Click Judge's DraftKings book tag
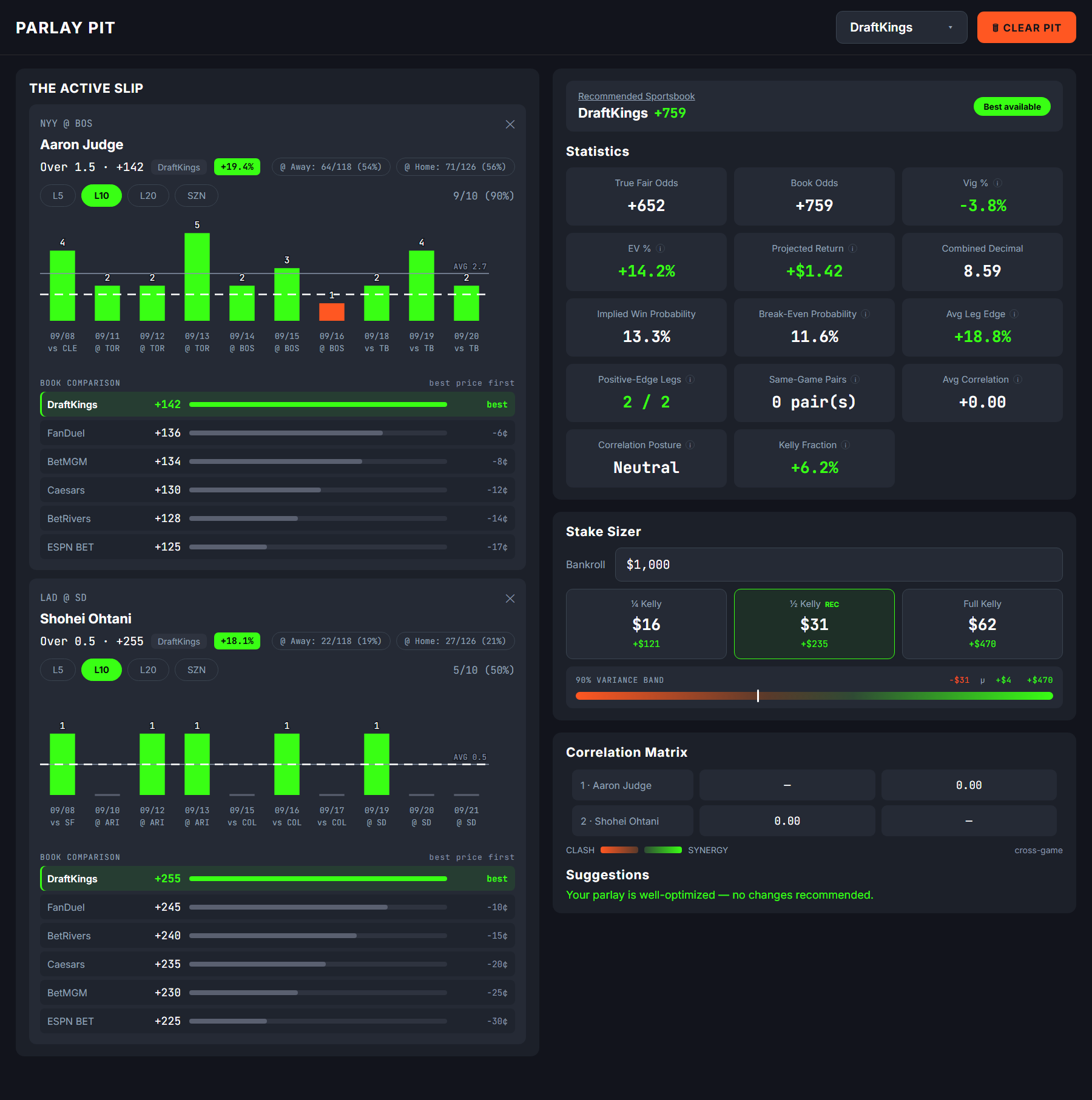 click(178, 167)
